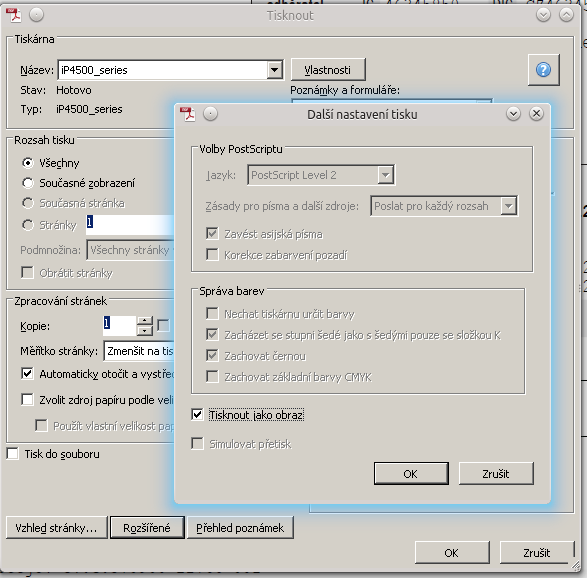587x578 pixels.
Task: Click into the Kopie number field
Action: click(x=119, y=325)
